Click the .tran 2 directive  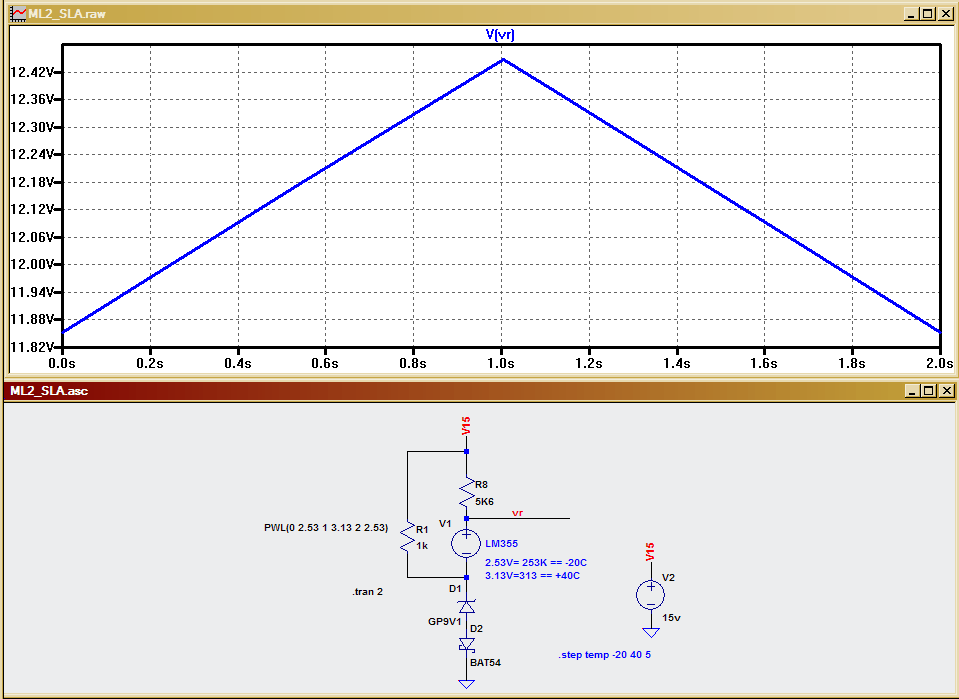(368, 592)
